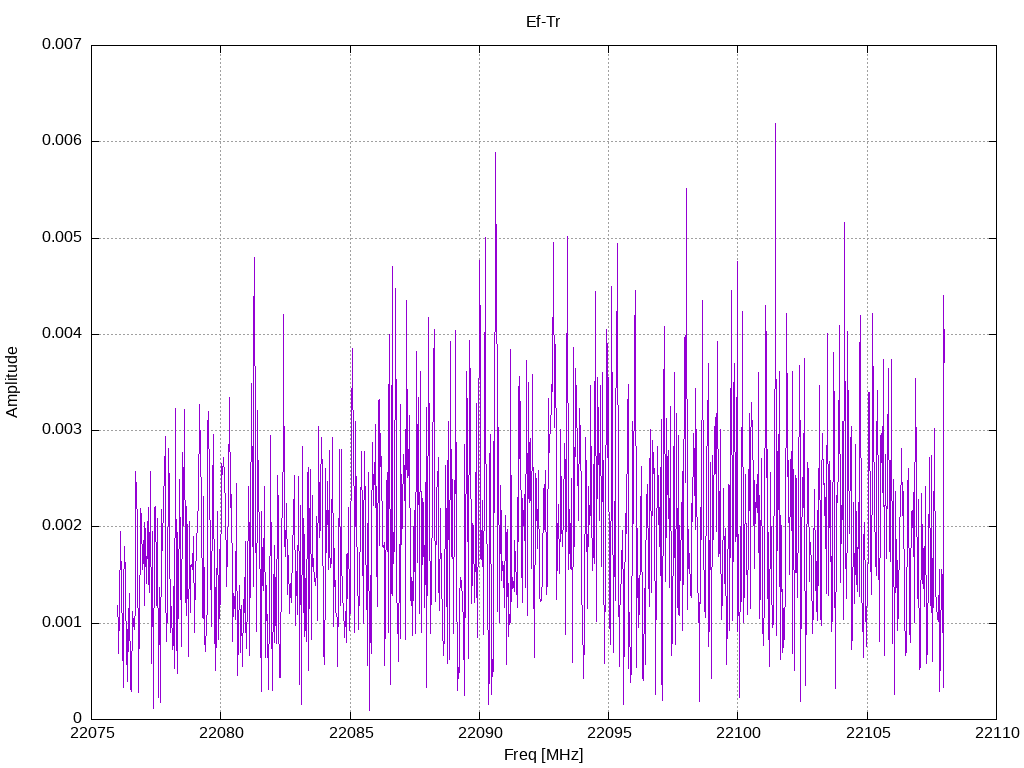Click the 22075 x-axis tick label
The image size is (1024, 768).
(x=91, y=733)
